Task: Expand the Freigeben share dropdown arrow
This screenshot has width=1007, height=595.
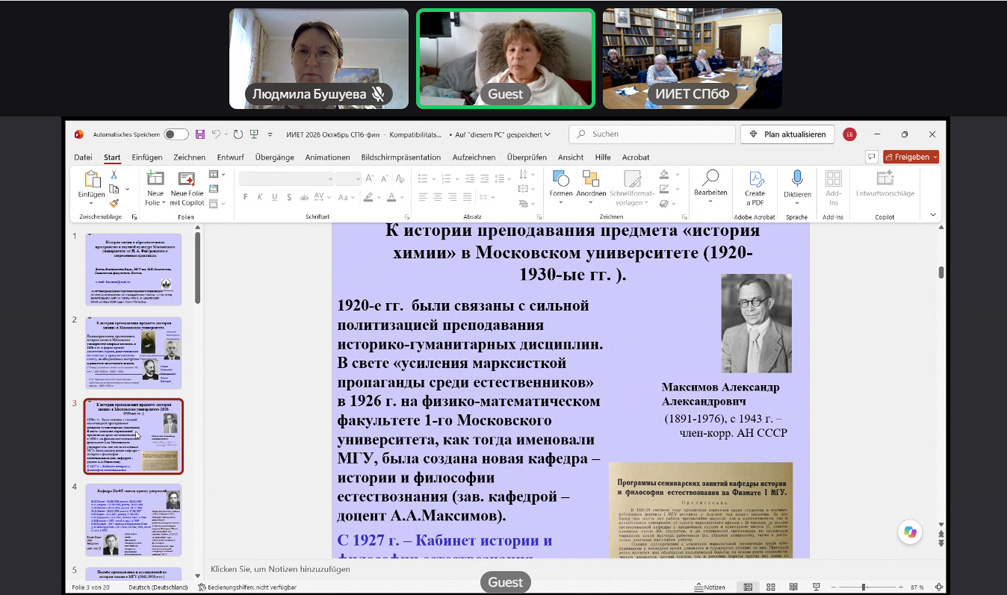Action: 935,157
